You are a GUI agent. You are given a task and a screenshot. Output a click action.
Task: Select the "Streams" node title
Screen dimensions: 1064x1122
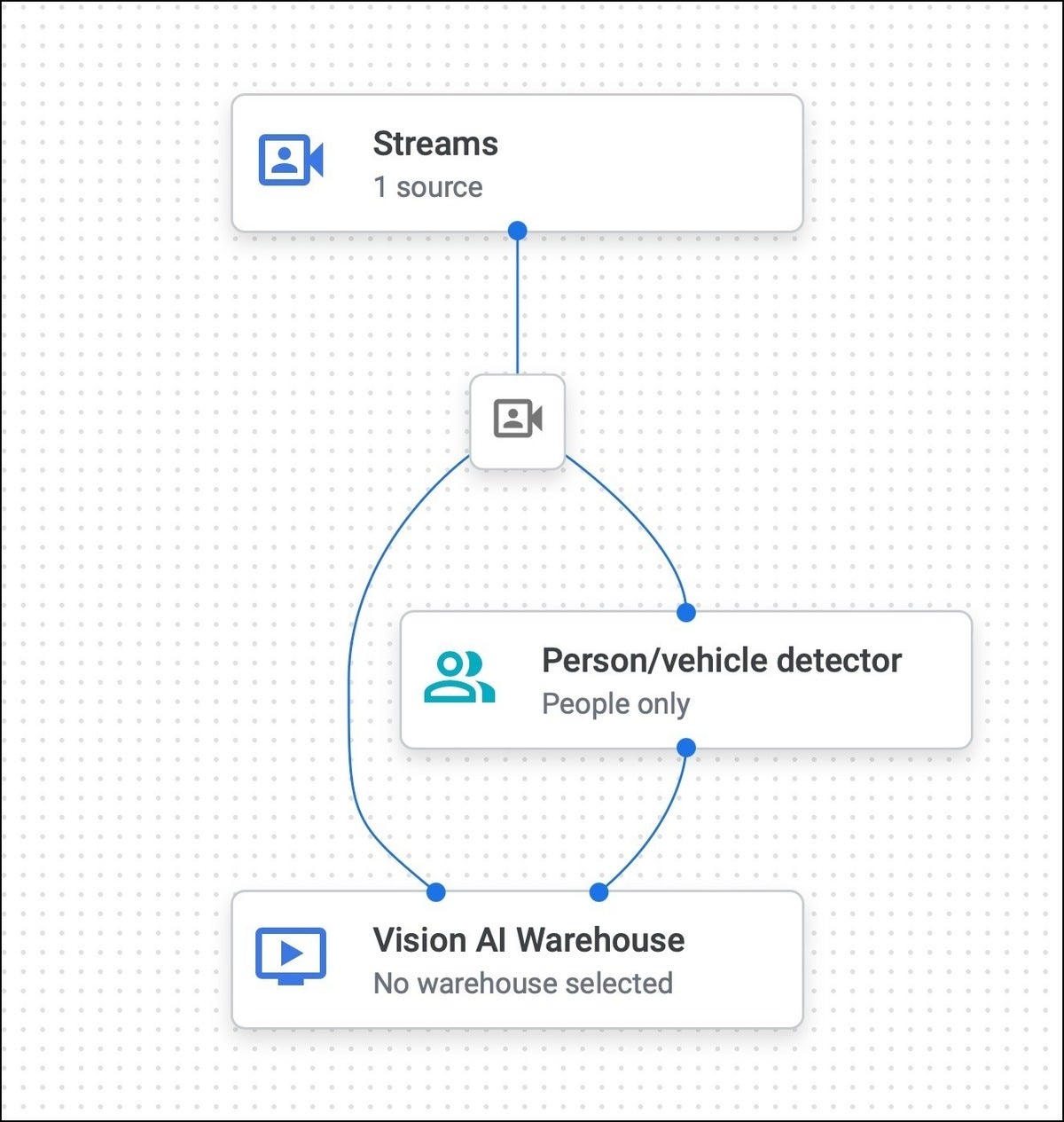click(x=435, y=144)
